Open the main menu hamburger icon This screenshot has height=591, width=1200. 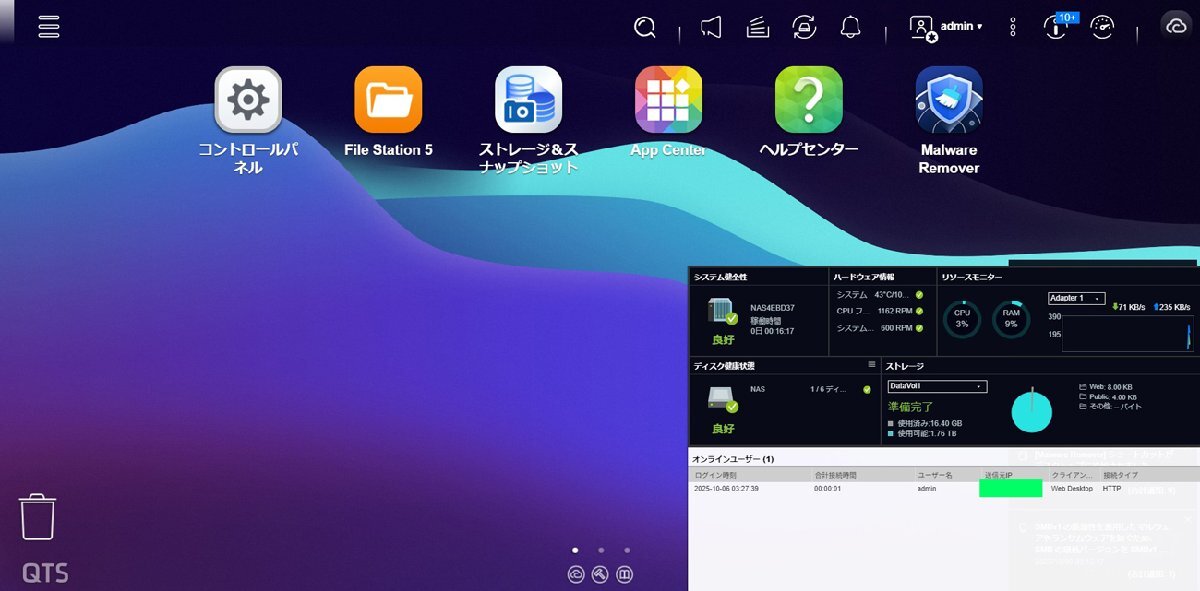(49, 27)
